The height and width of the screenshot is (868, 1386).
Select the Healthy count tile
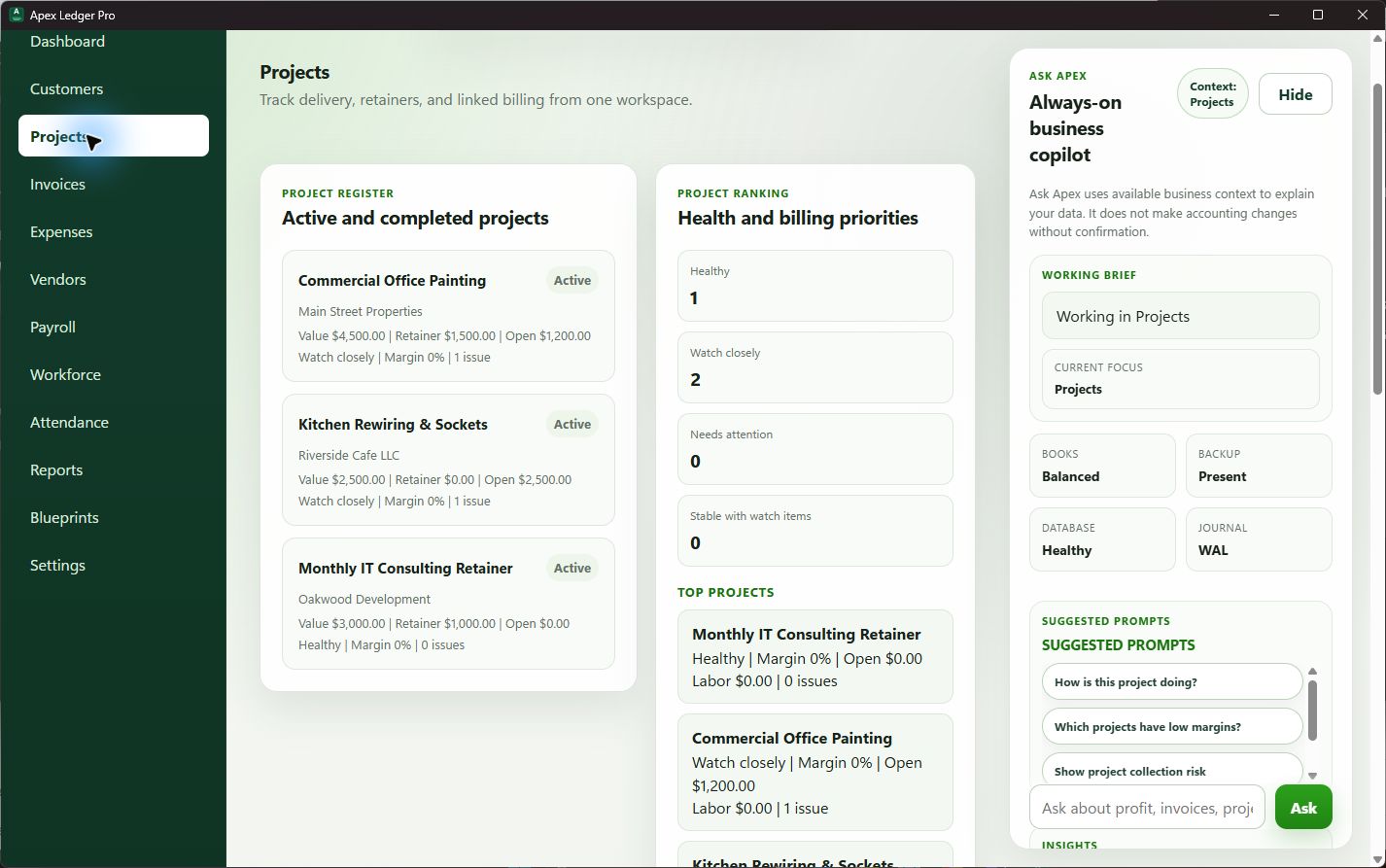[814, 286]
